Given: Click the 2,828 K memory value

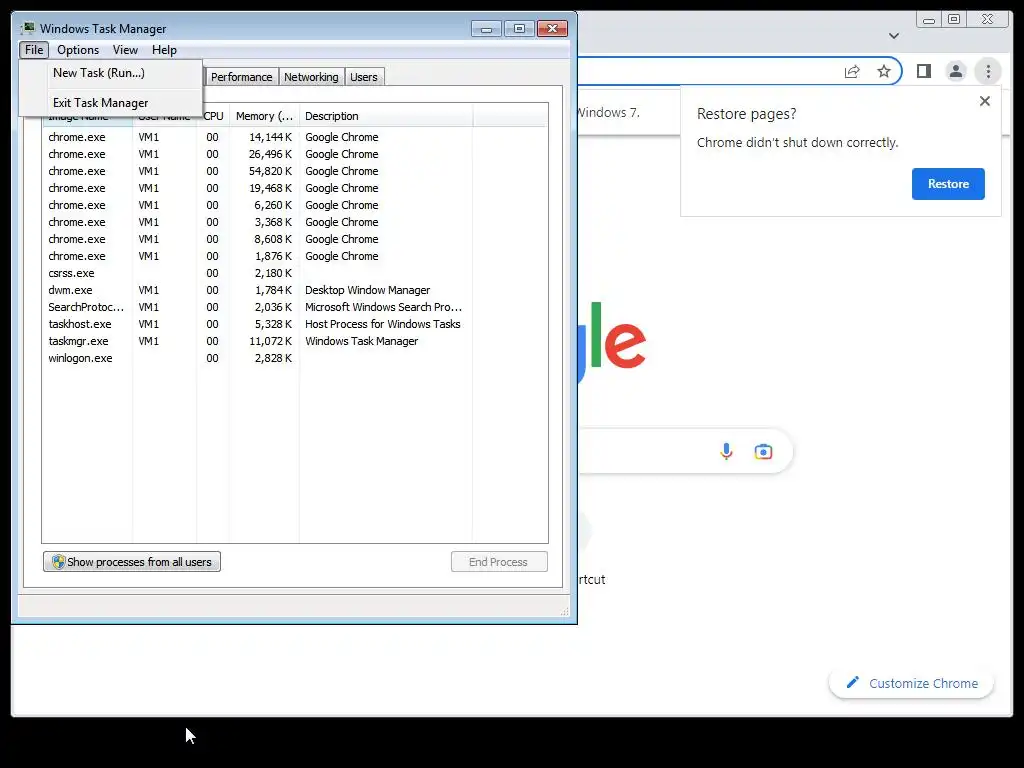Looking at the screenshot, I should (273, 358).
